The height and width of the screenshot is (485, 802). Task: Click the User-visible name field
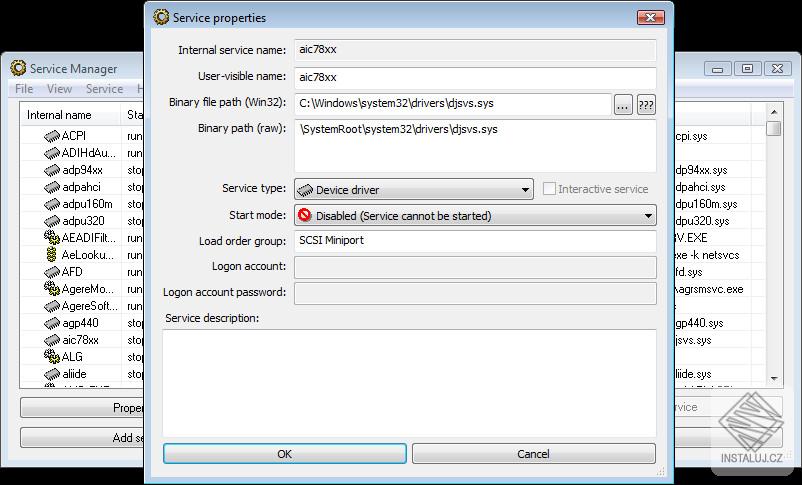click(x=475, y=77)
